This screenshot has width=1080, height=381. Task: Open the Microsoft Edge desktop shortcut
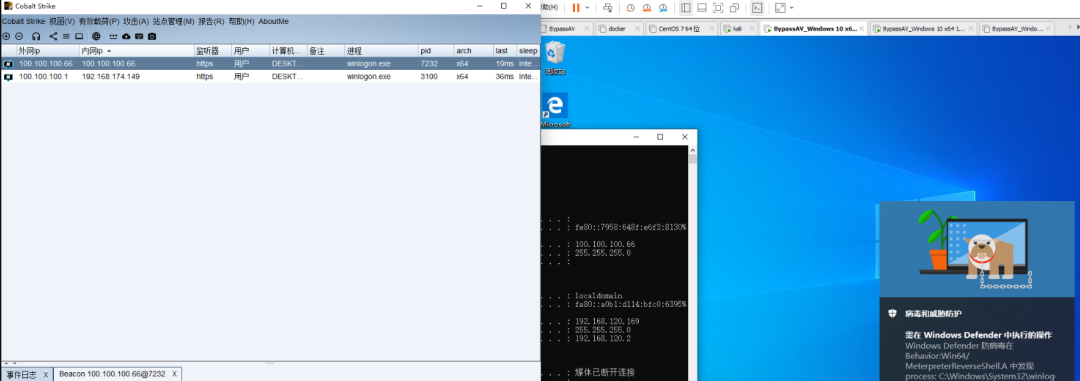[555, 110]
